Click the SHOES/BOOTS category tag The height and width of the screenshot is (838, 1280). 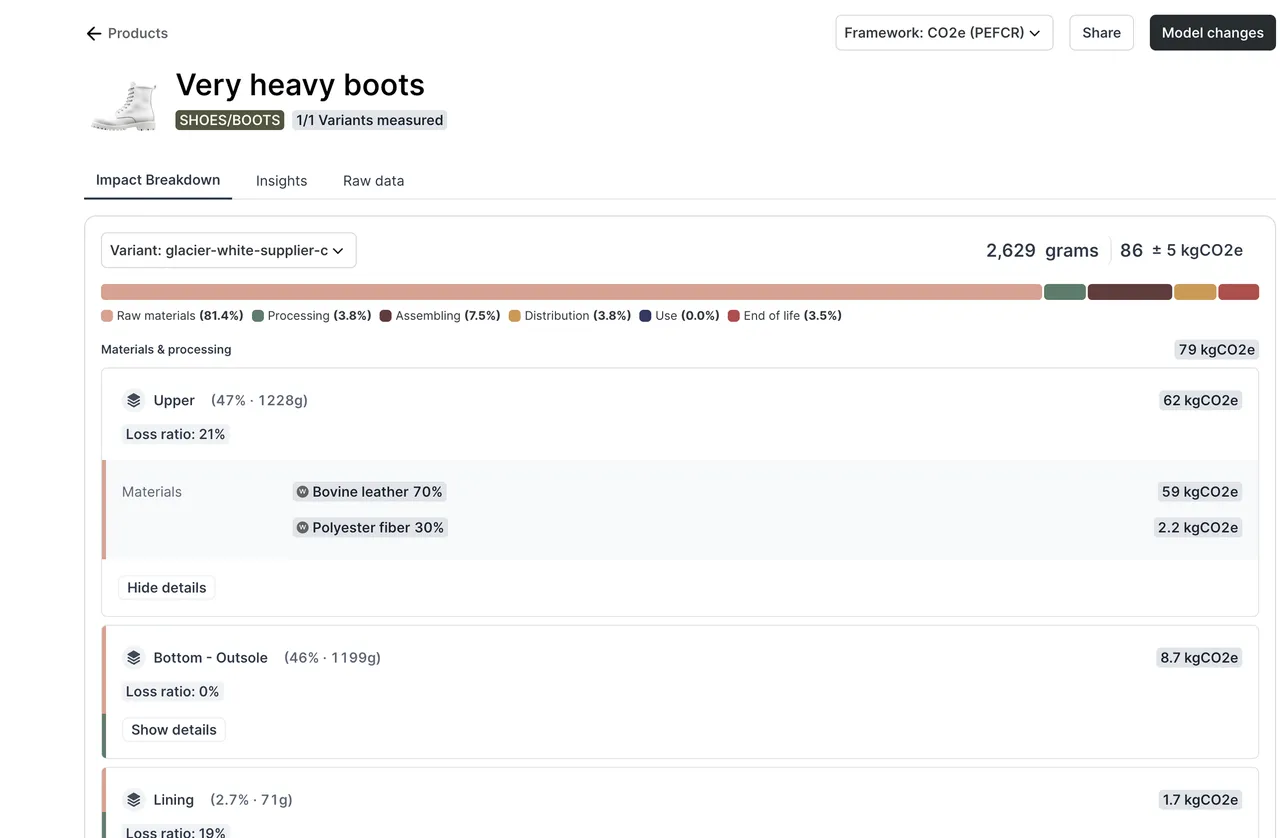click(230, 120)
